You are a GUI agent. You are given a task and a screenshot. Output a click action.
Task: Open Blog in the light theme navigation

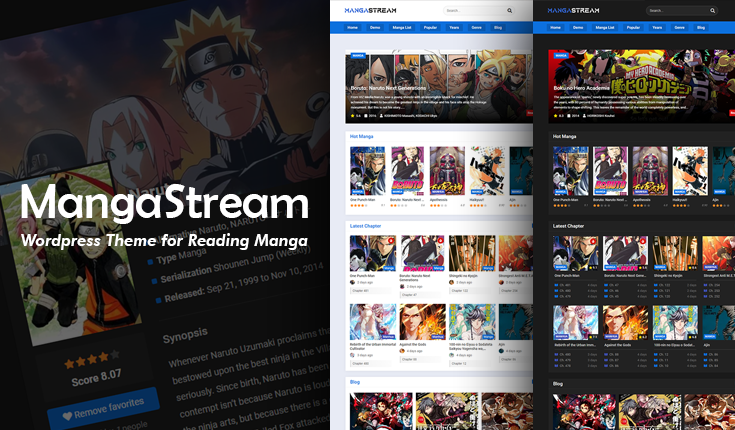[498, 28]
